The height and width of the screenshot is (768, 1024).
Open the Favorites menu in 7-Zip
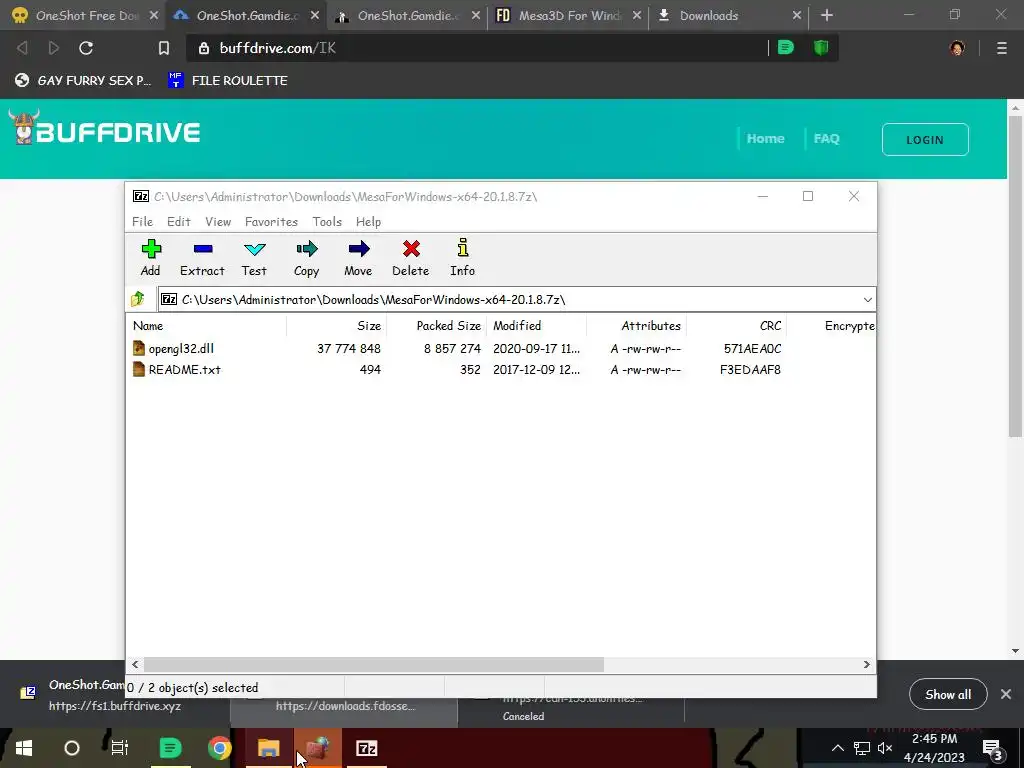271,221
